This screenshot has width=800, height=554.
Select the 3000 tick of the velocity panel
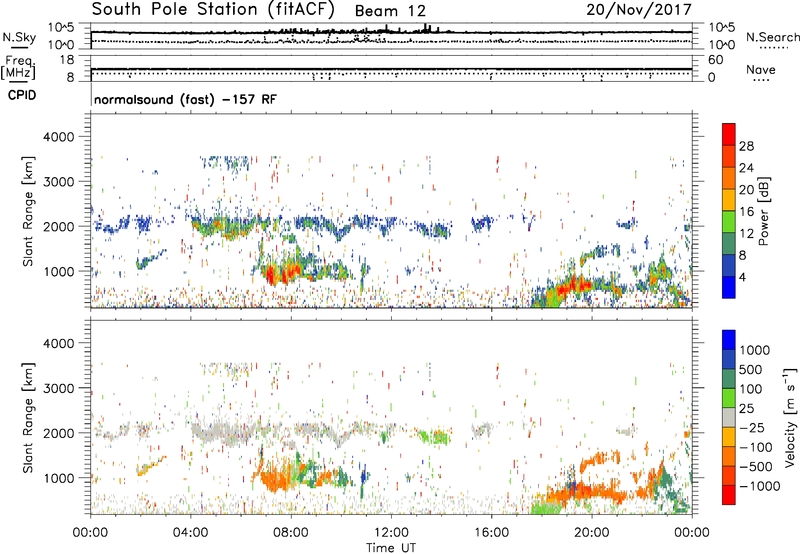pos(58,388)
